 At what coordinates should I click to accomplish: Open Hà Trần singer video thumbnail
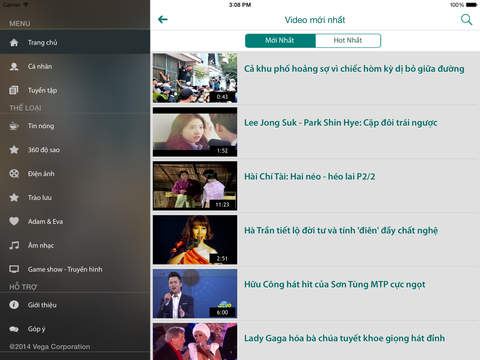tap(195, 240)
